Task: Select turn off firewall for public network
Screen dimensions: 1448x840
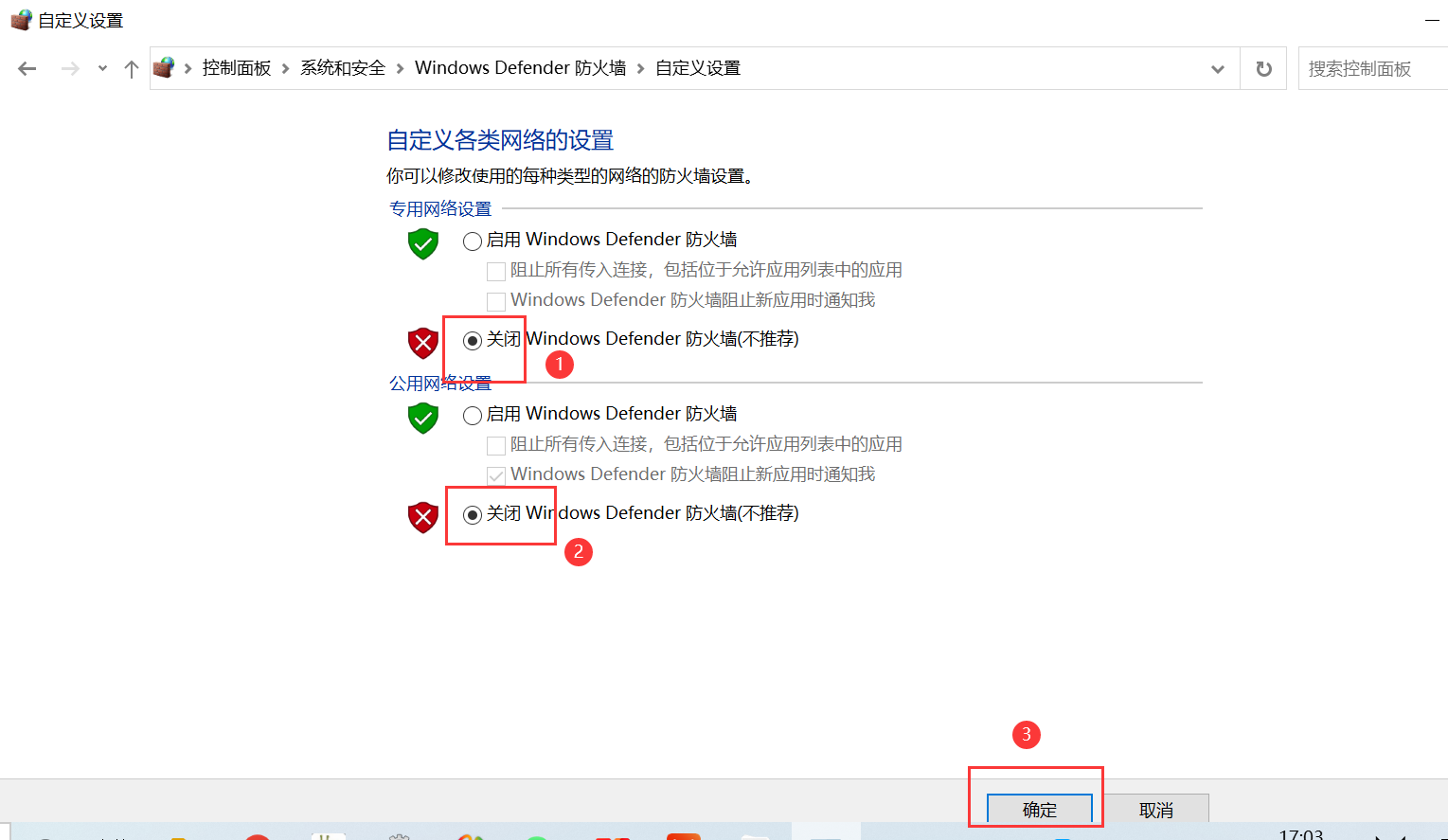Action: tap(473, 514)
